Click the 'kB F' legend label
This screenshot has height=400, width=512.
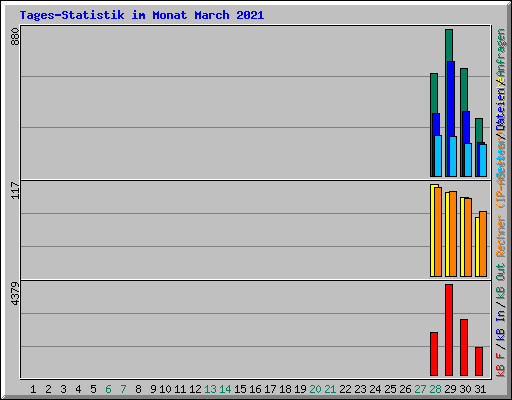coord(501,365)
